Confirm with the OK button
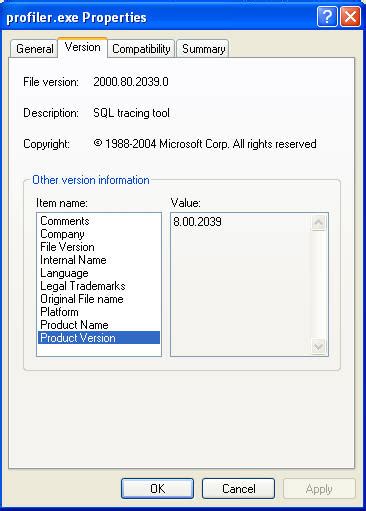 tap(157, 489)
